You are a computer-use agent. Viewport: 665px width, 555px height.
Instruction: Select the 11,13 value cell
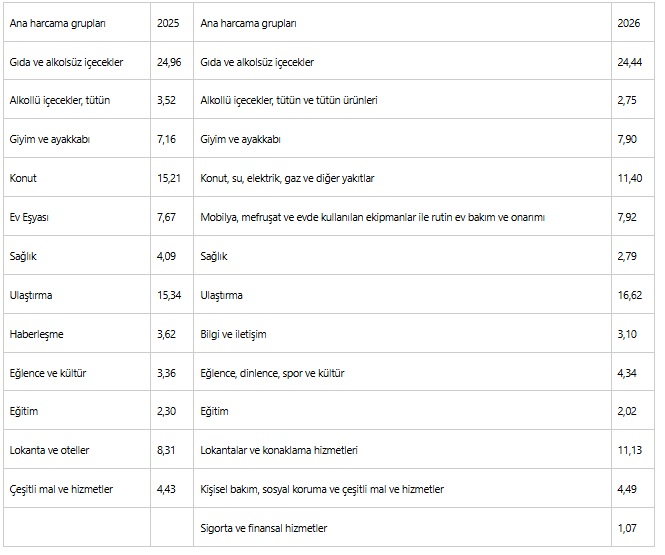pos(629,450)
